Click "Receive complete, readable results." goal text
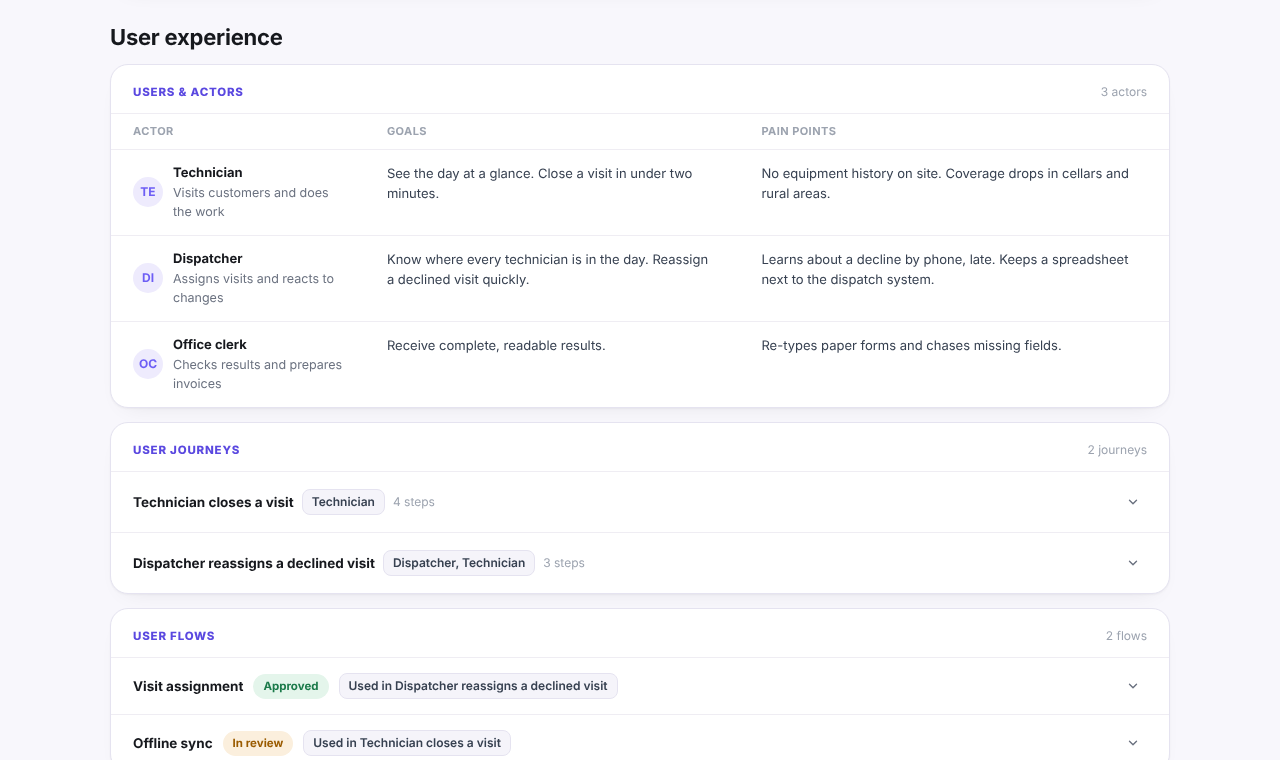1280x760 pixels. pos(496,346)
